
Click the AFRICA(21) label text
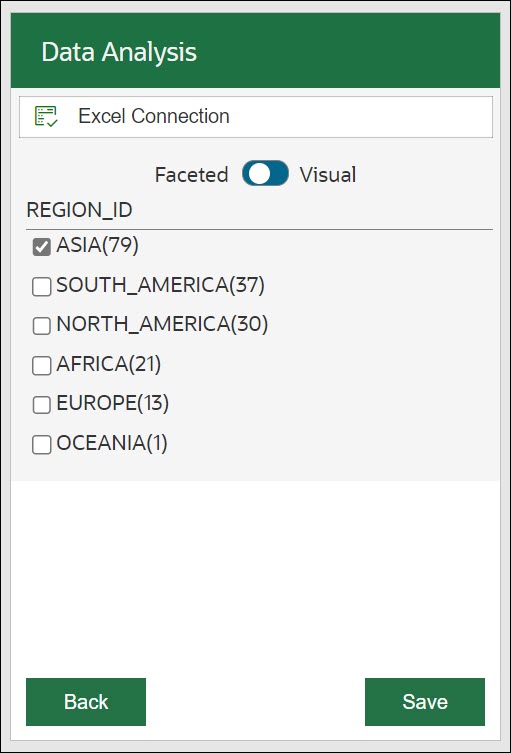[x=109, y=364]
